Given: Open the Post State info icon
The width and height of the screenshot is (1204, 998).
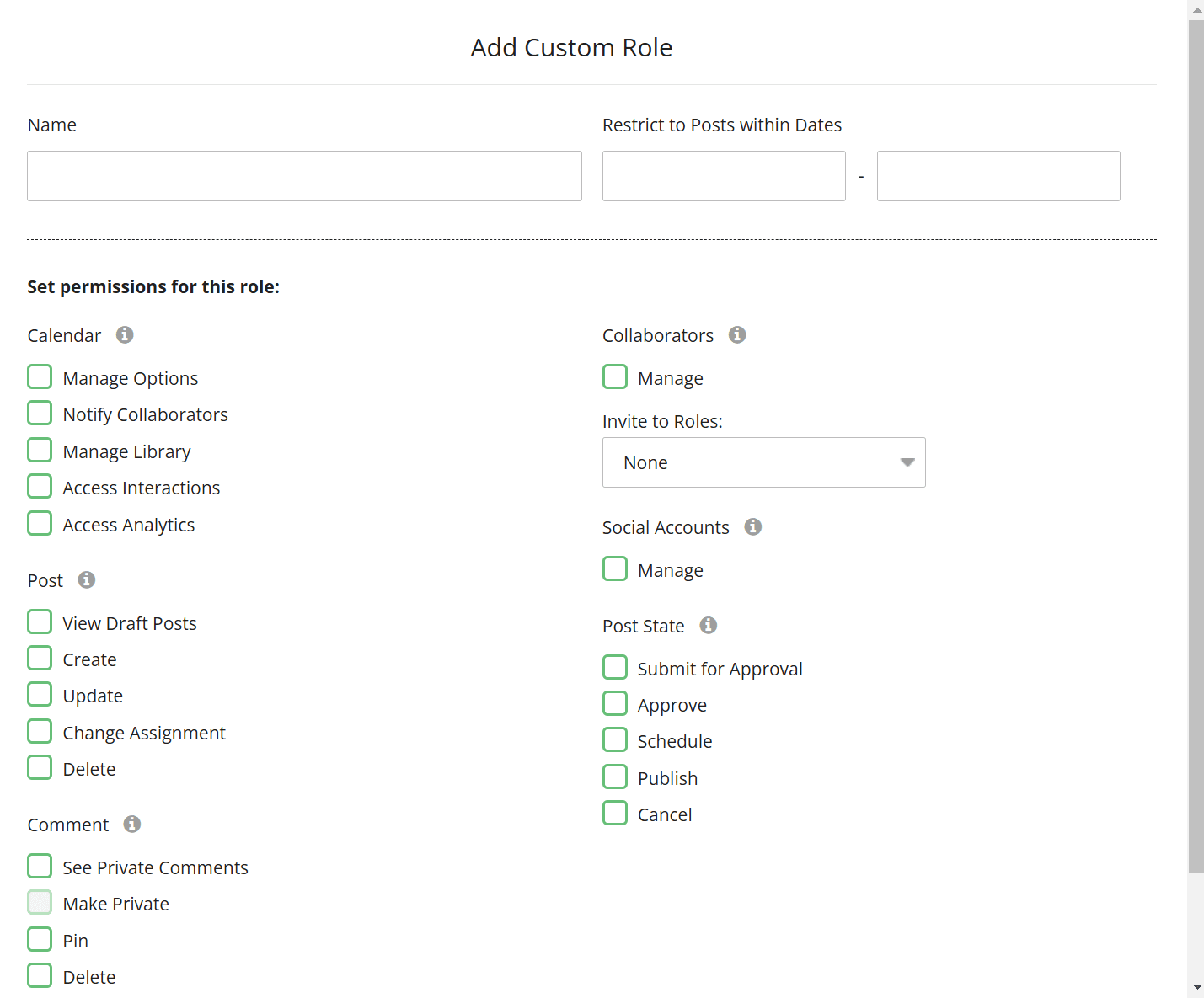Looking at the screenshot, I should pos(709,625).
